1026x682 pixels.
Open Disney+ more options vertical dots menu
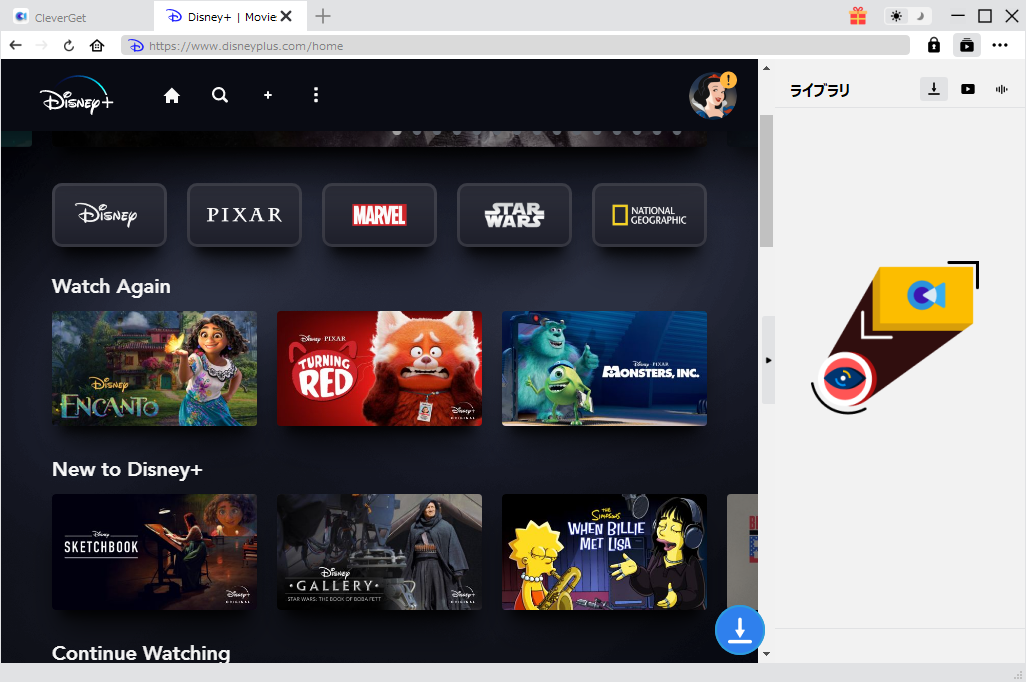click(x=316, y=96)
